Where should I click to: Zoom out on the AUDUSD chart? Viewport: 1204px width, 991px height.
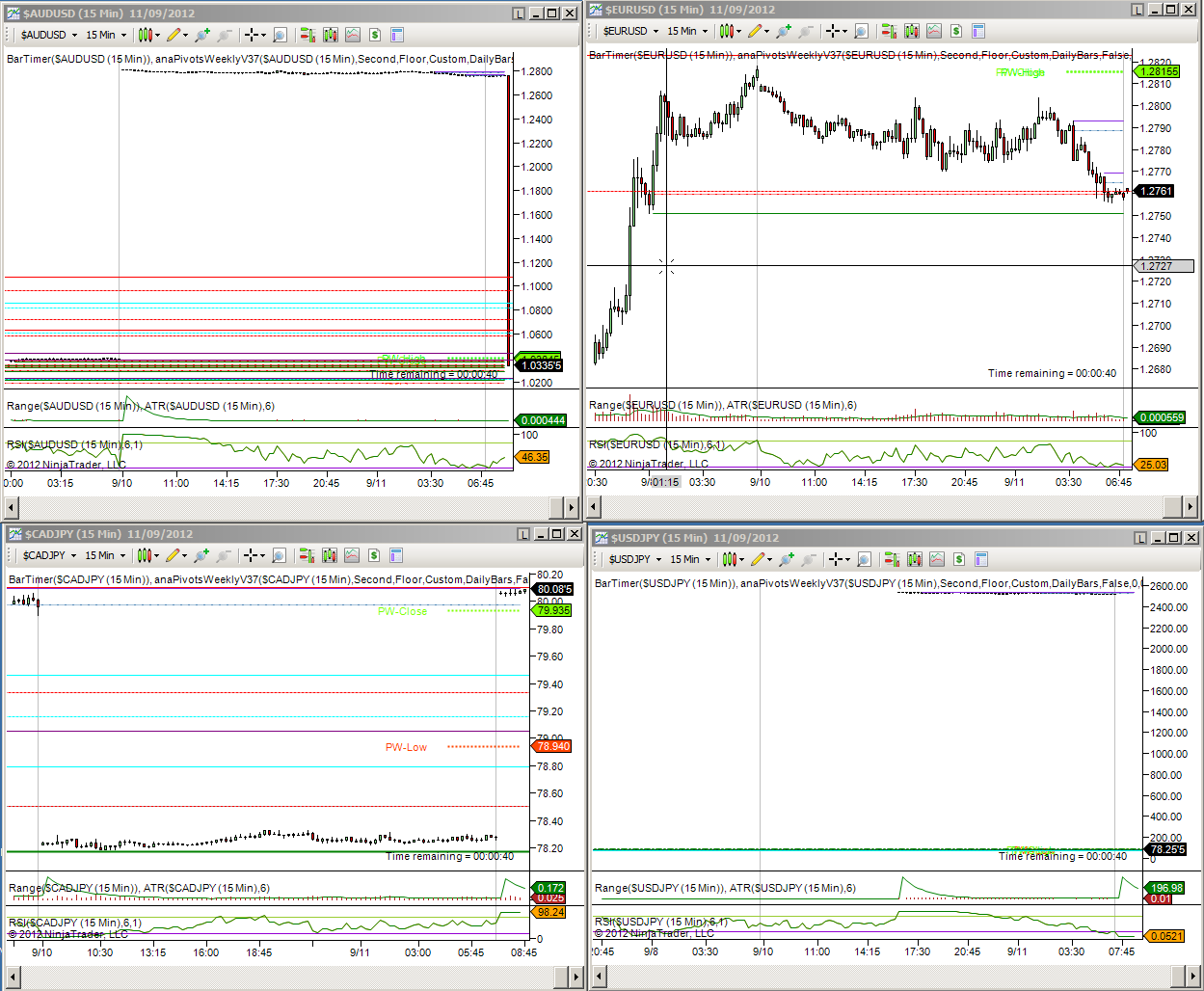coord(225,35)
